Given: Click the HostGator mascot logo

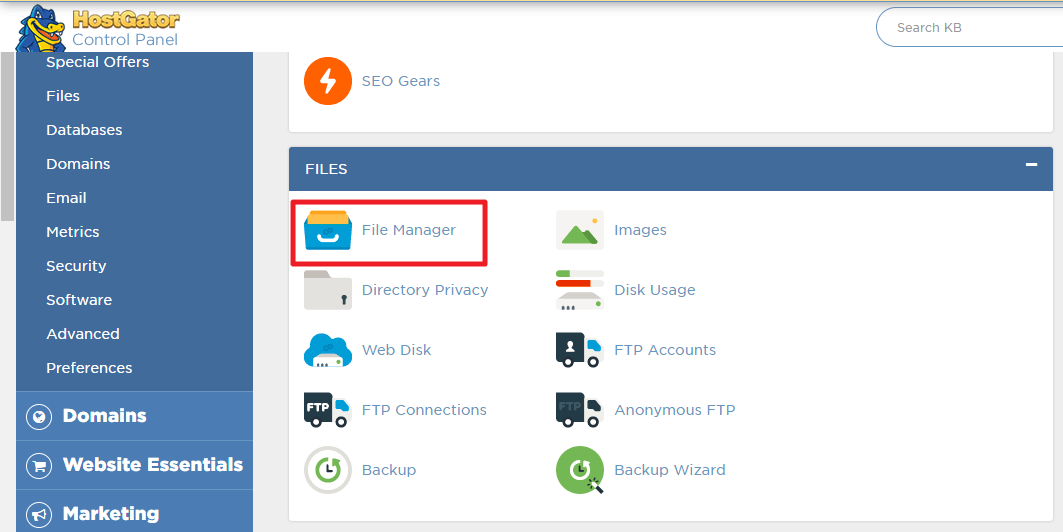Looking at the screenshot, I should click(41, 28).
